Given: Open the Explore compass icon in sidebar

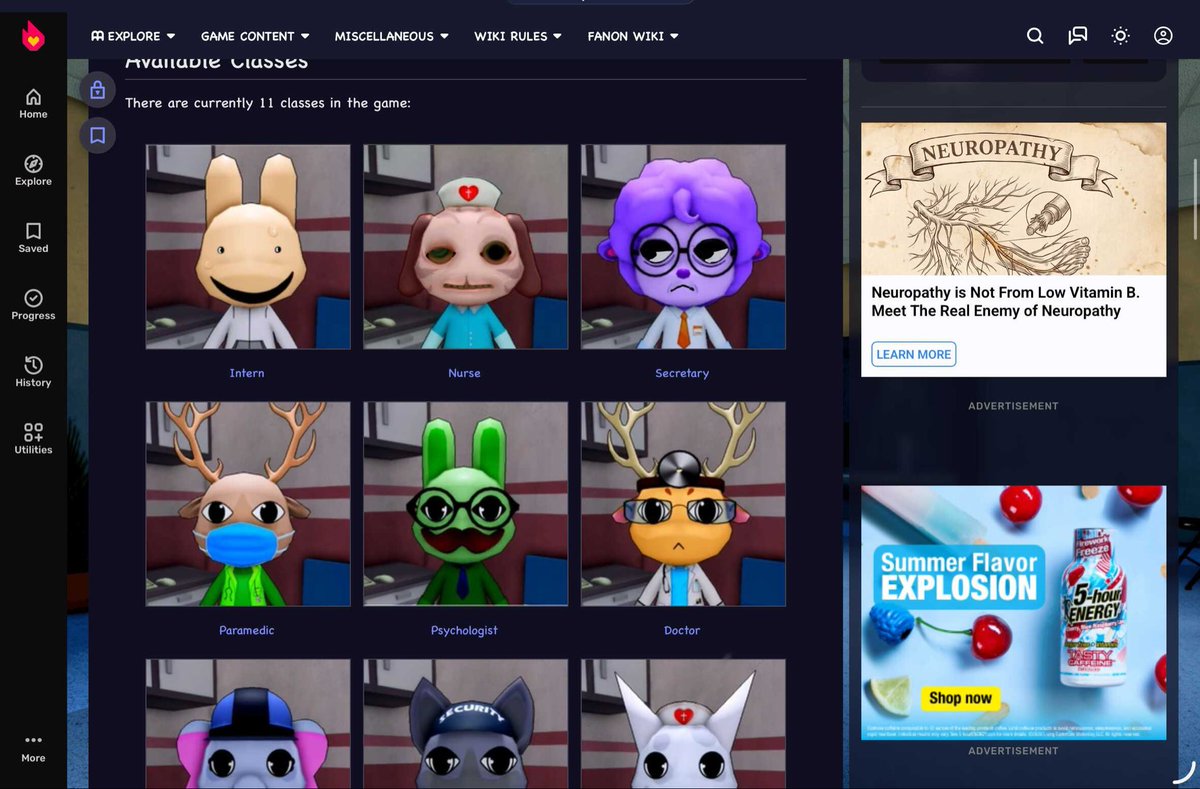Looking at the screenshot, I should coord(33,170).
